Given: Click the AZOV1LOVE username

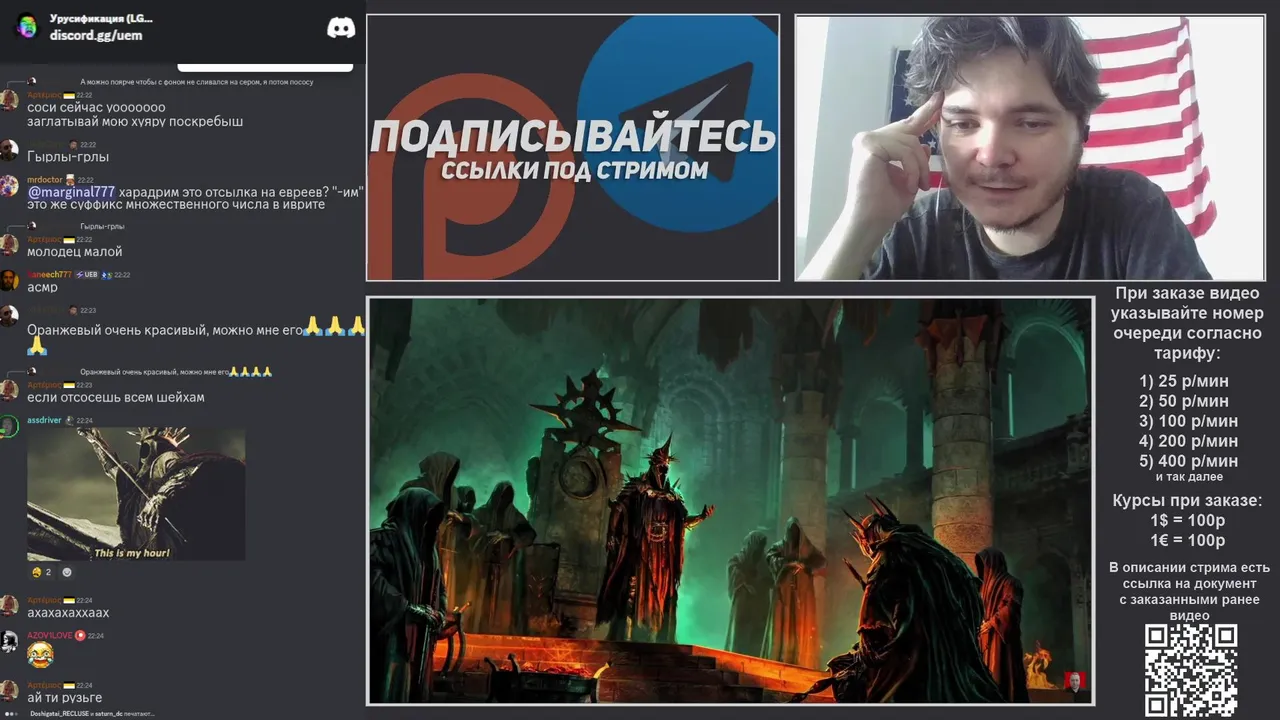Looking at the screenshot, I should tap(49, 635).
